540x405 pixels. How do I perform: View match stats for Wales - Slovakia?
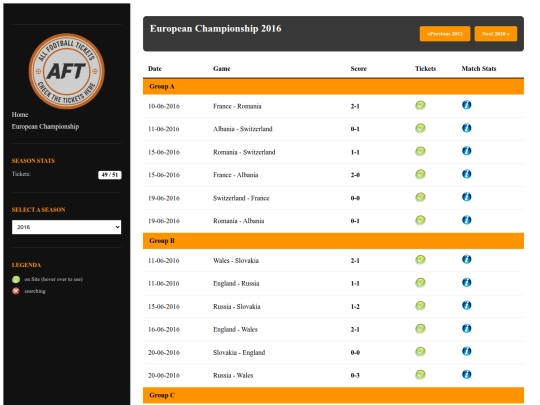[x=467, y=259]
